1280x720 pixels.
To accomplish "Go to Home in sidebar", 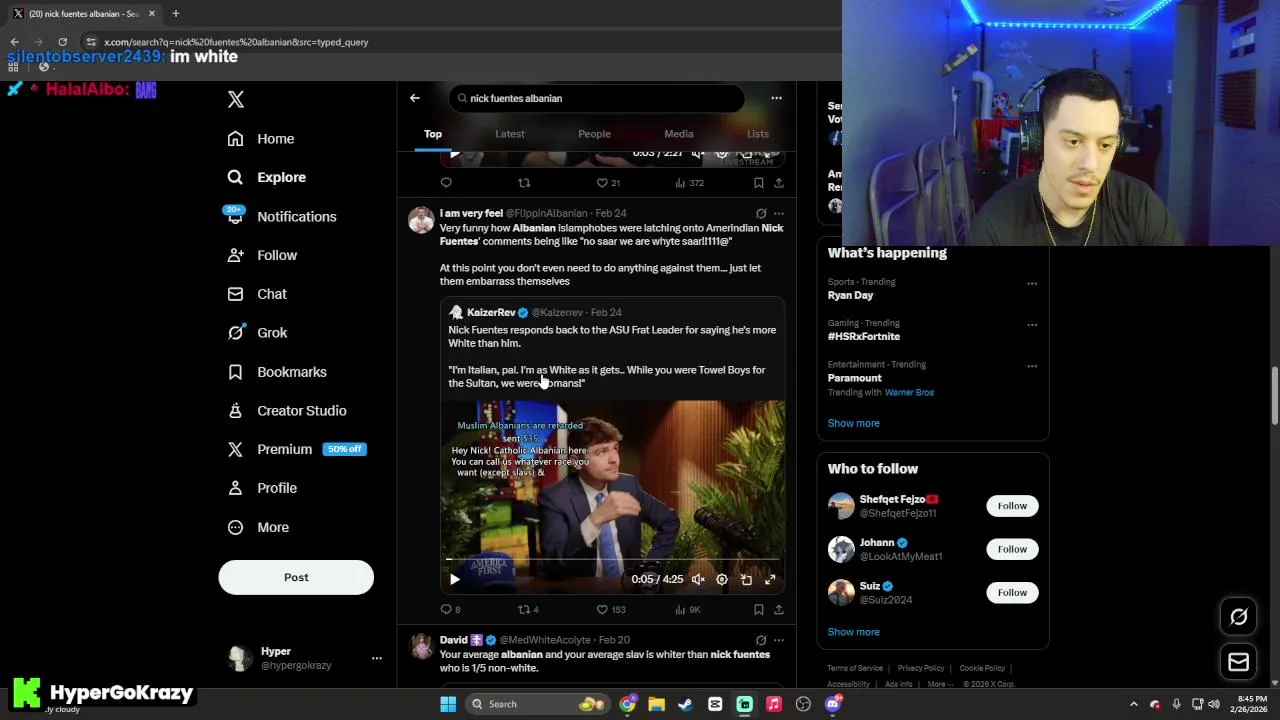I will click(261, 139).
